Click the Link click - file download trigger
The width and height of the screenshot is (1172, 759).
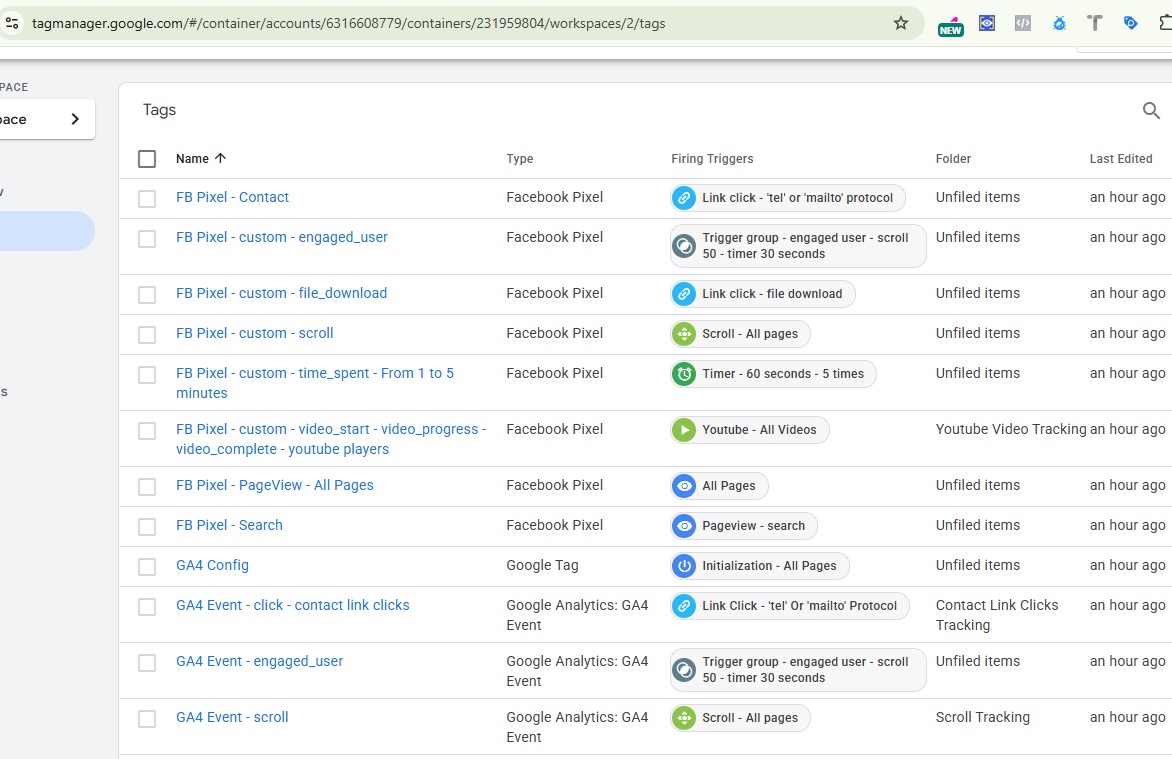point(762,294)
